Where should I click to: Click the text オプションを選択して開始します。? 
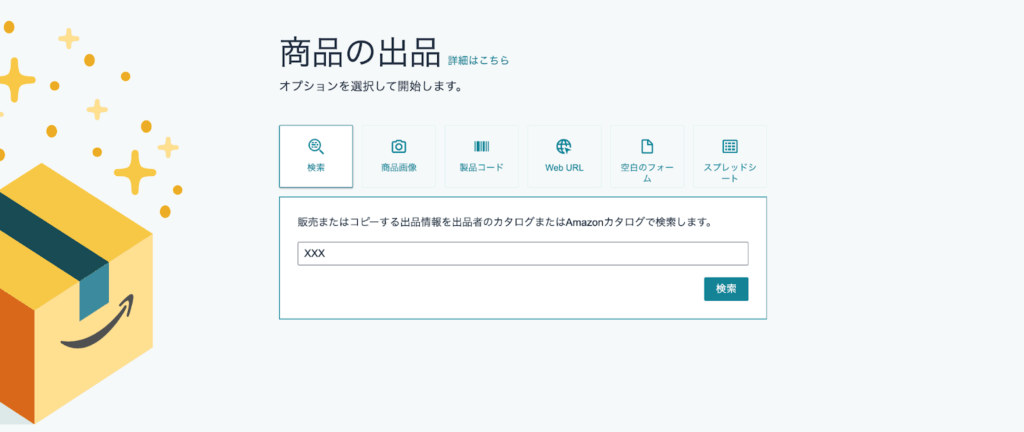[371, 86]
